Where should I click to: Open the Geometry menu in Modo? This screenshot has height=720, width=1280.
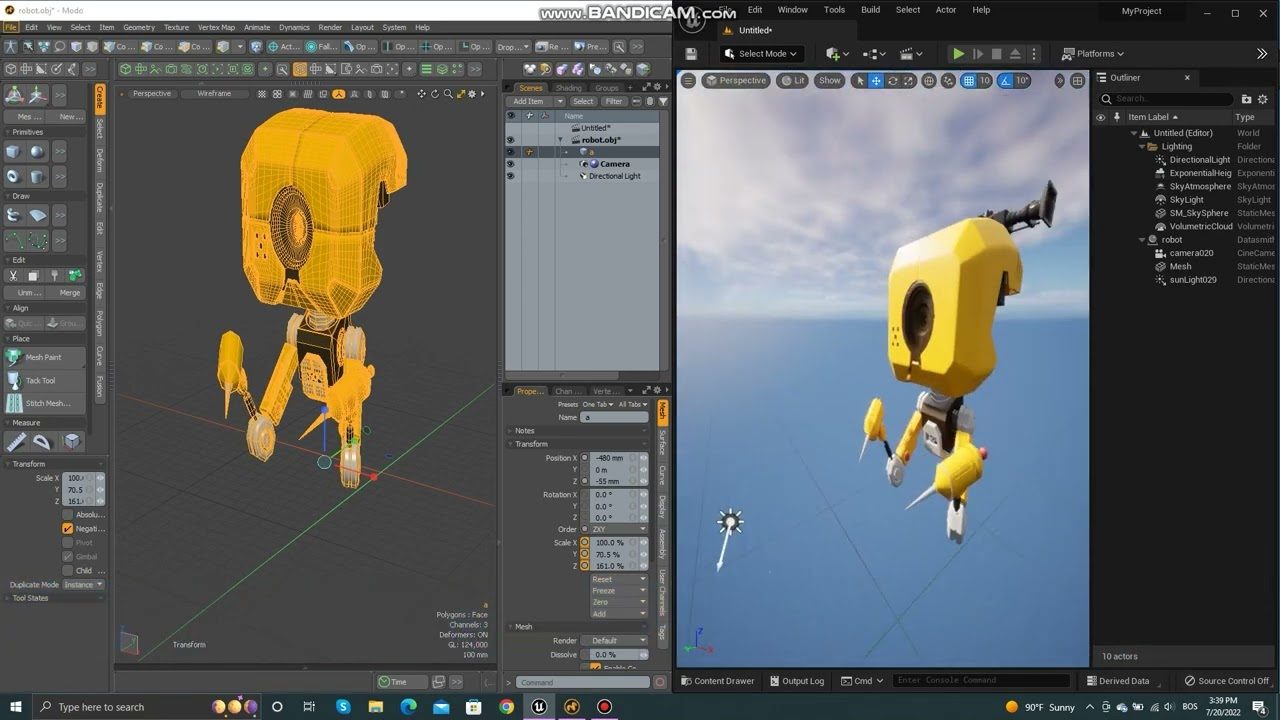coord(138,27)
